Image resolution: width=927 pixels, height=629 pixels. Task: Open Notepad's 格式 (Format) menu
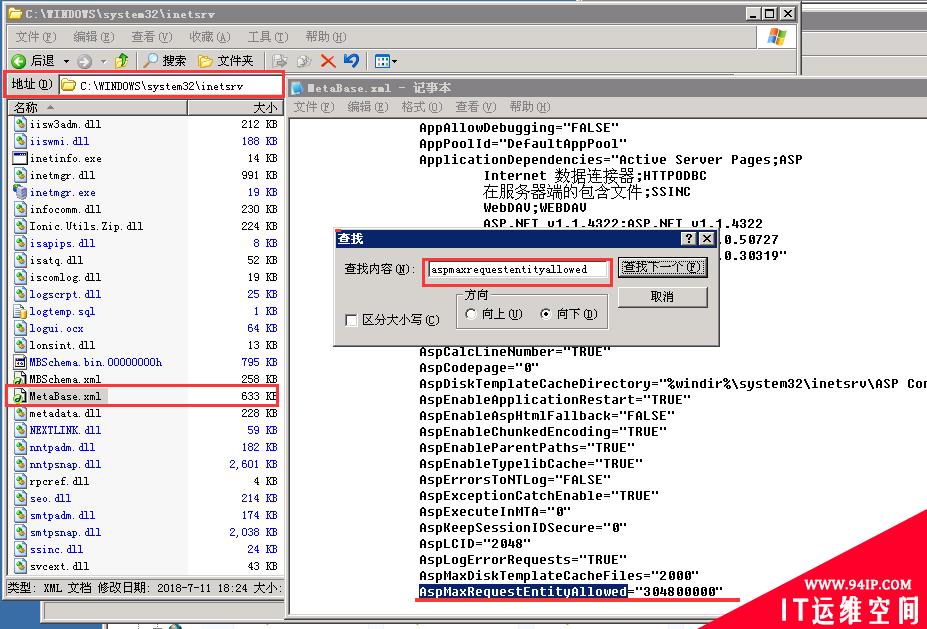(x=422, y=106)
